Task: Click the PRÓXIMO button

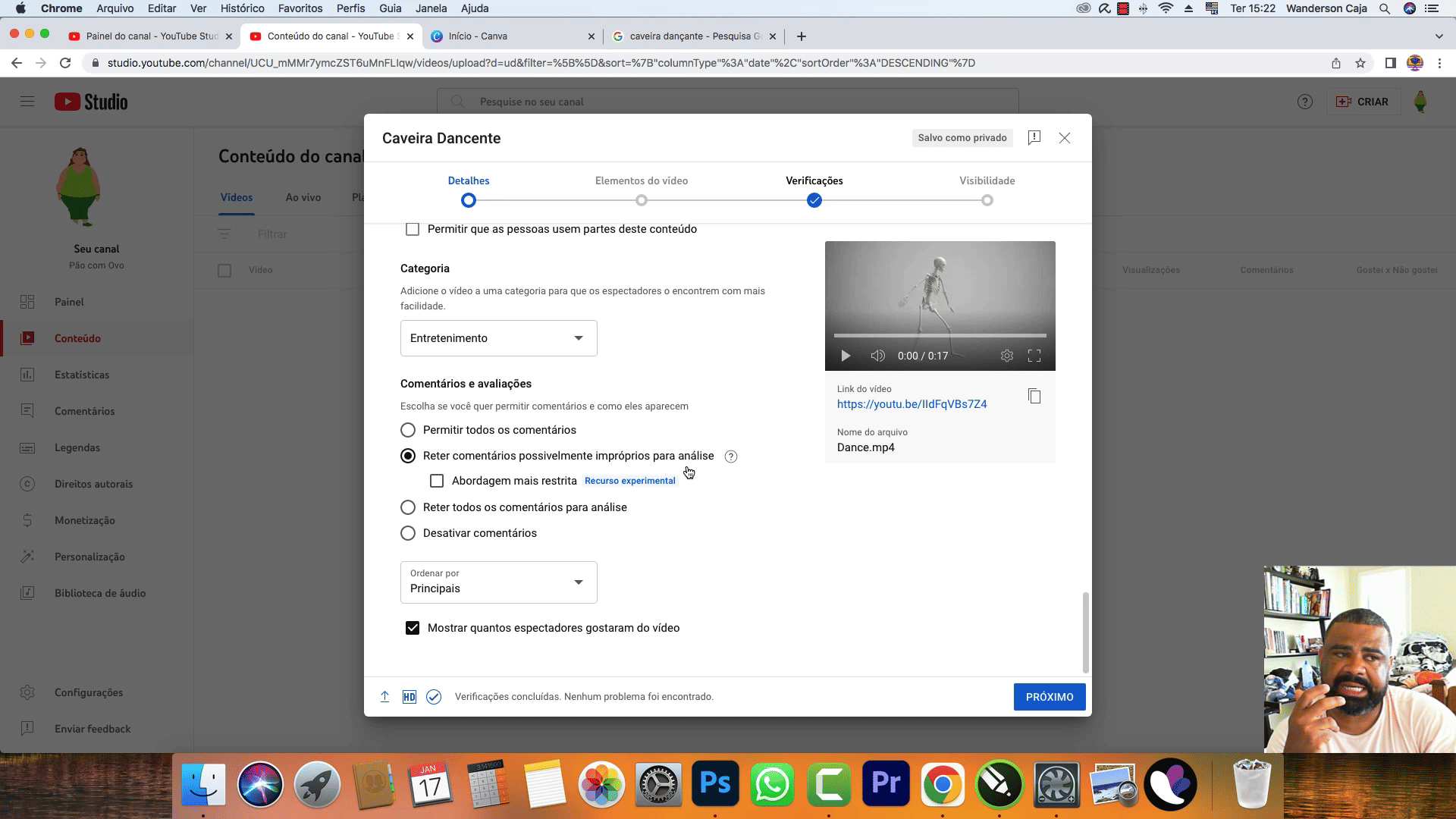Action: click(x=1049, y=697)
